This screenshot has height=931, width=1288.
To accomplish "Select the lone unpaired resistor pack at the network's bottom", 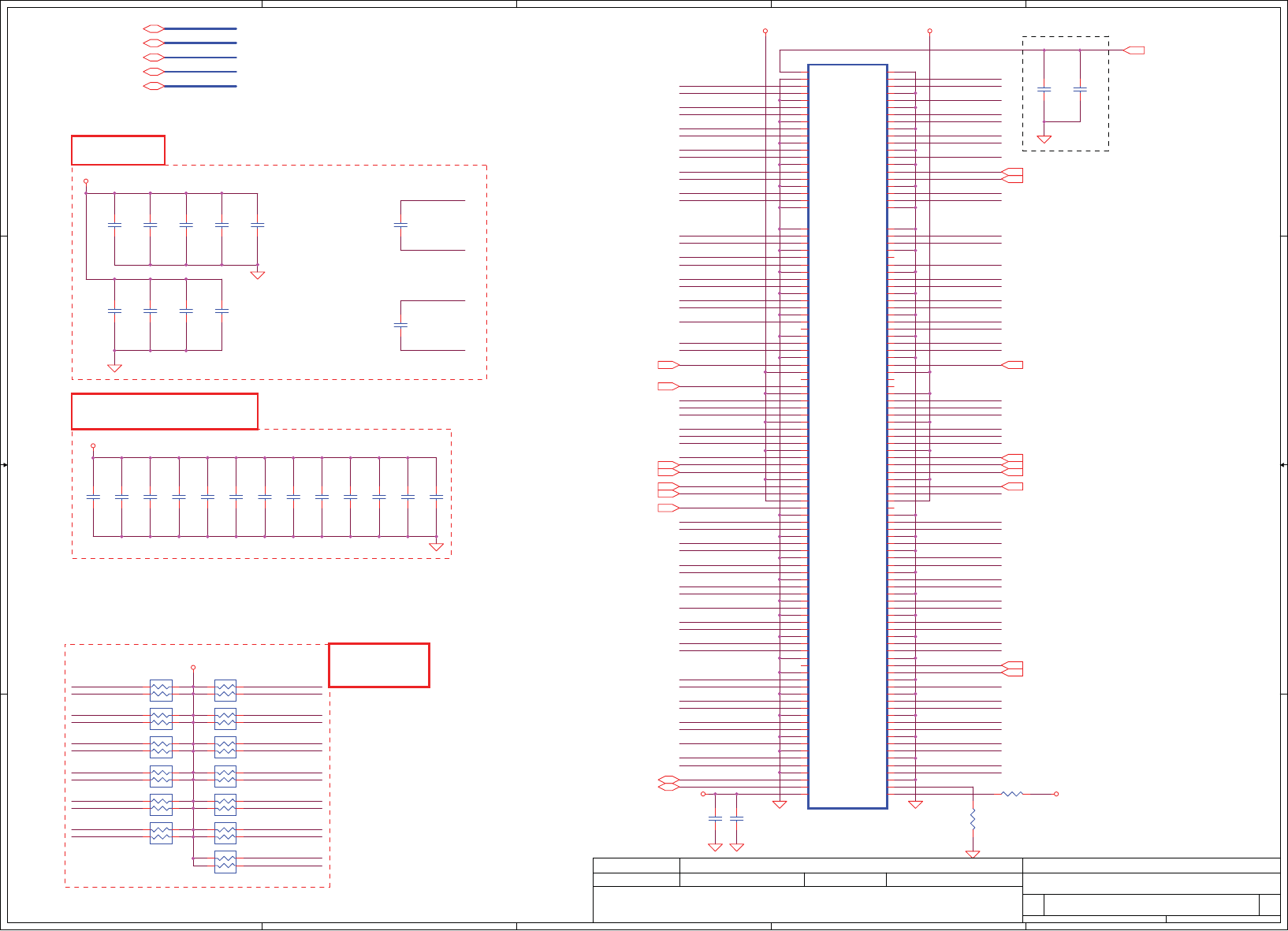I will [x=225, y=862].
